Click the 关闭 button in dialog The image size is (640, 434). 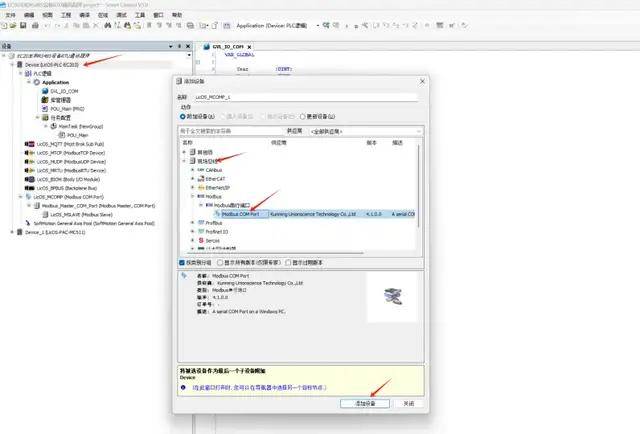408,402
